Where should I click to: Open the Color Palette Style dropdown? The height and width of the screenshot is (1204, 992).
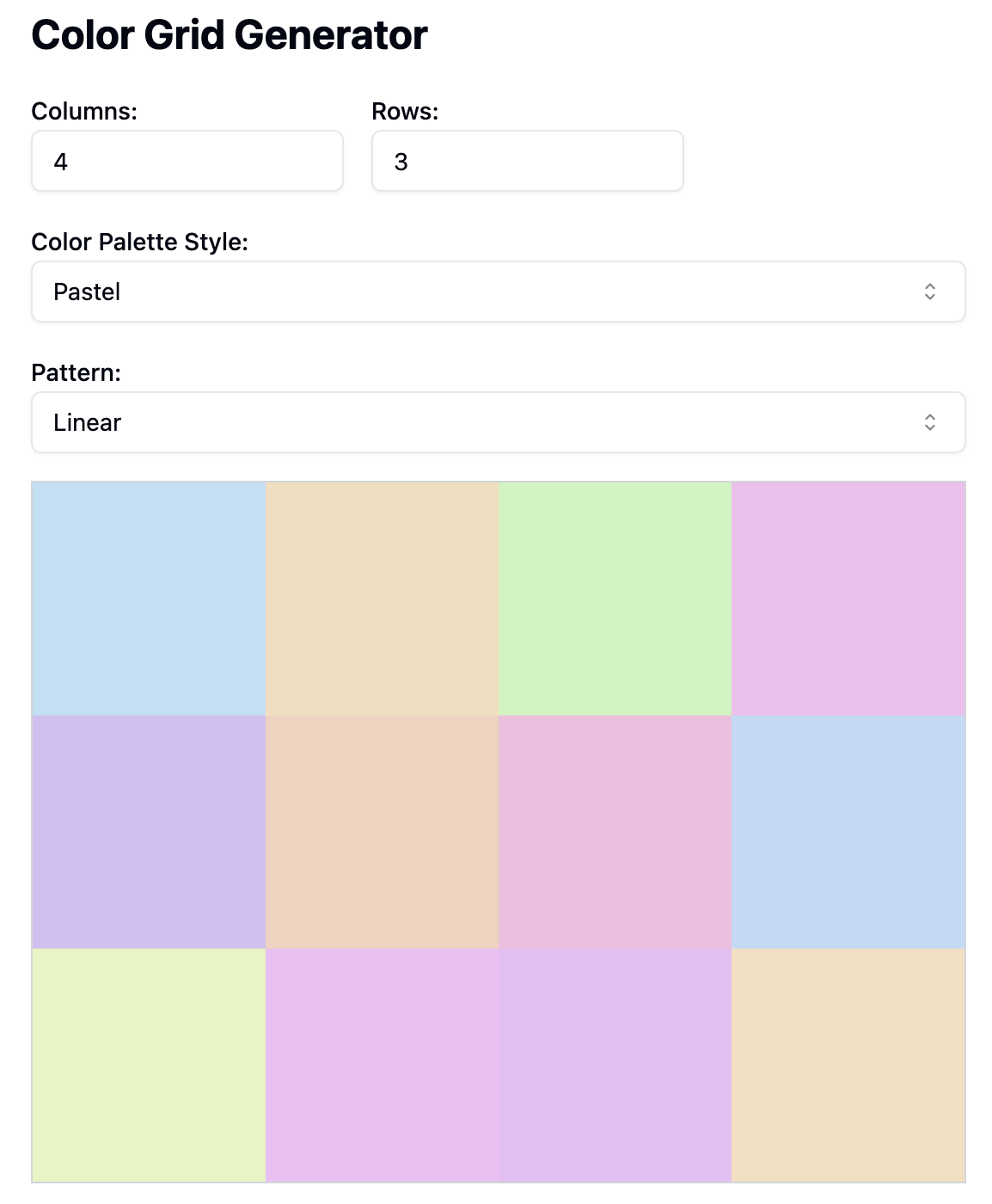click(498, 292)
